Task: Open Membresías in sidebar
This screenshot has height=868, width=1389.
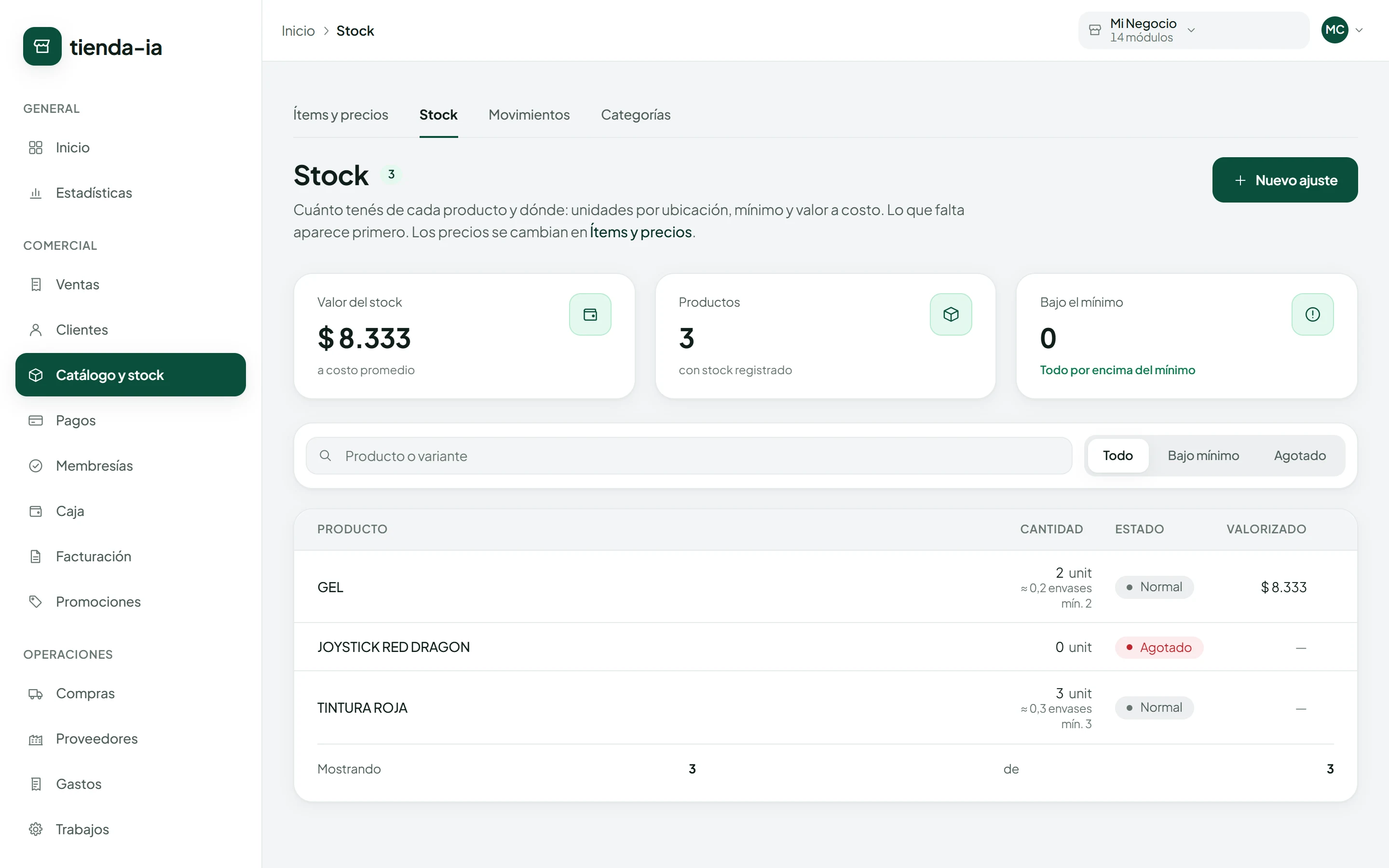Action: pyautogui.click(x=130, y=465)
